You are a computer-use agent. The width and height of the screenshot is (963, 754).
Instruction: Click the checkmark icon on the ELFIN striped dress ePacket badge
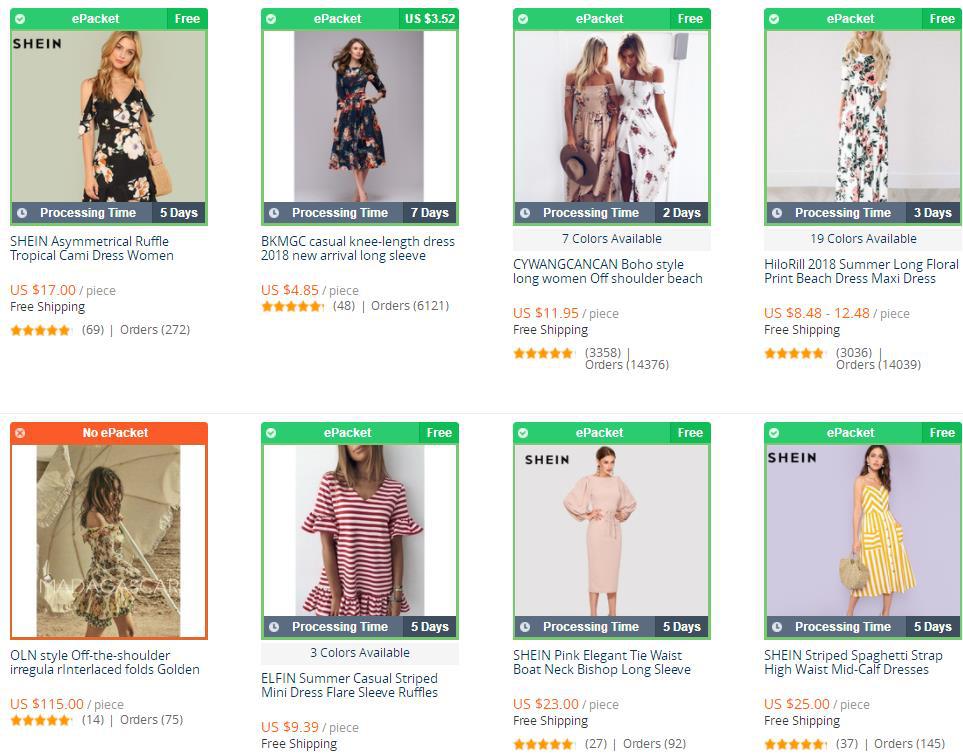[x=272, y=432]
